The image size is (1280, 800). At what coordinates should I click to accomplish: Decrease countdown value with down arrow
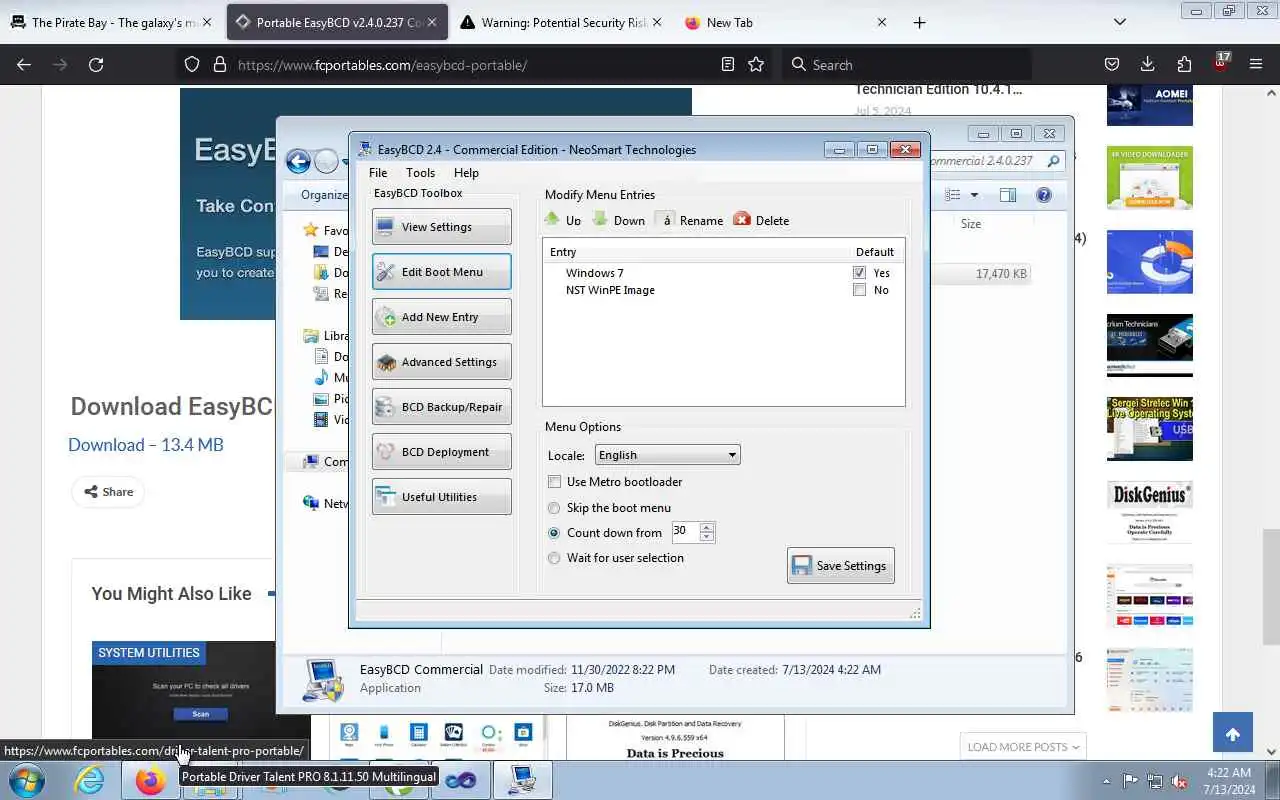coord(707,537)
